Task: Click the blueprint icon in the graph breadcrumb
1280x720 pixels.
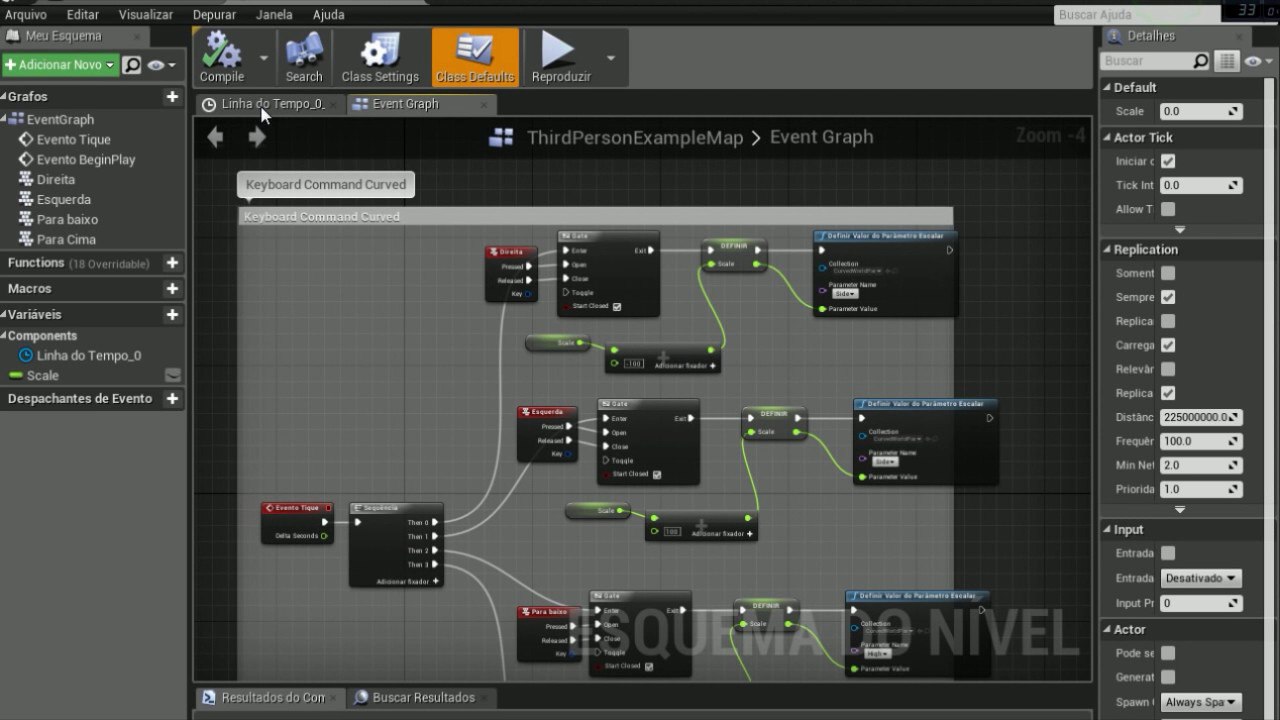Action: [501, 138]
